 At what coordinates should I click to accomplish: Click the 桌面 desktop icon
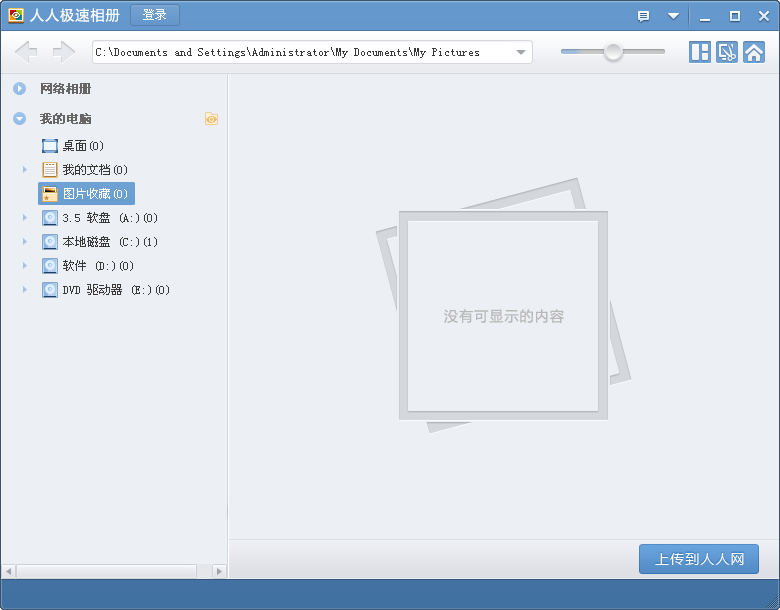point(50,146)
